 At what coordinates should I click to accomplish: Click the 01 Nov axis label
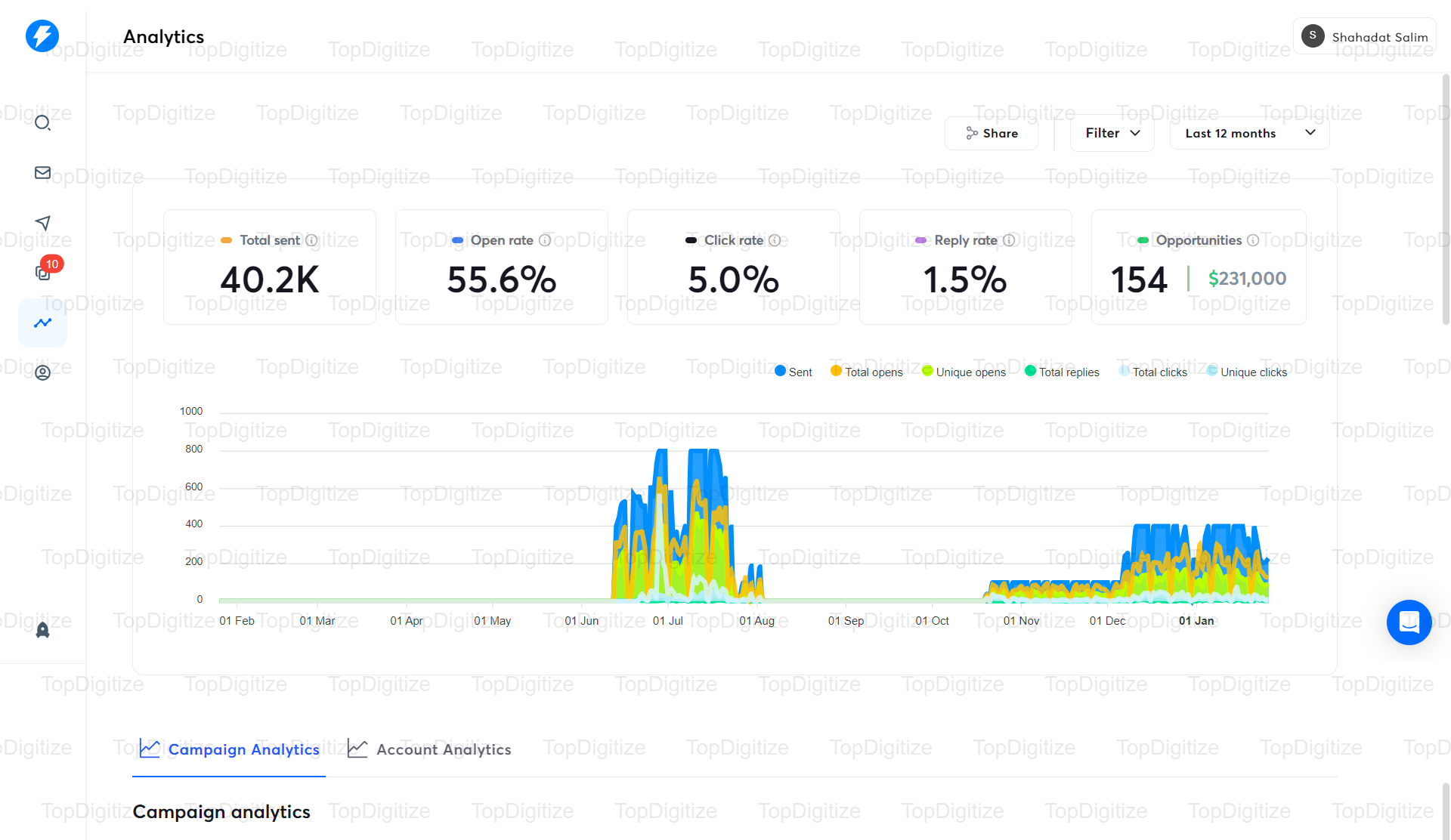point(1021,621)
